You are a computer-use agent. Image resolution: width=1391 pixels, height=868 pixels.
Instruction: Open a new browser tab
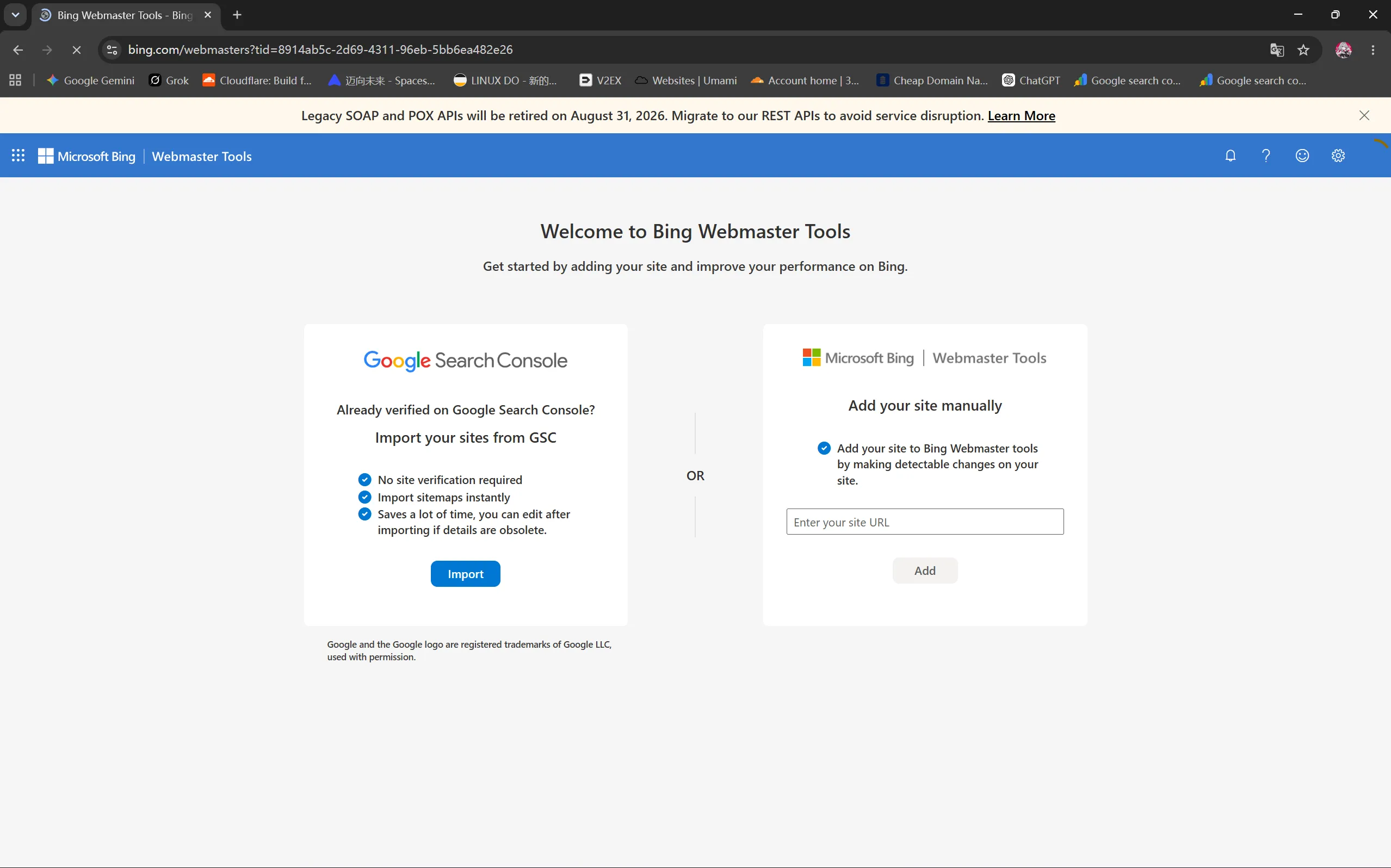pyautogui.click(x=237, y=15)
